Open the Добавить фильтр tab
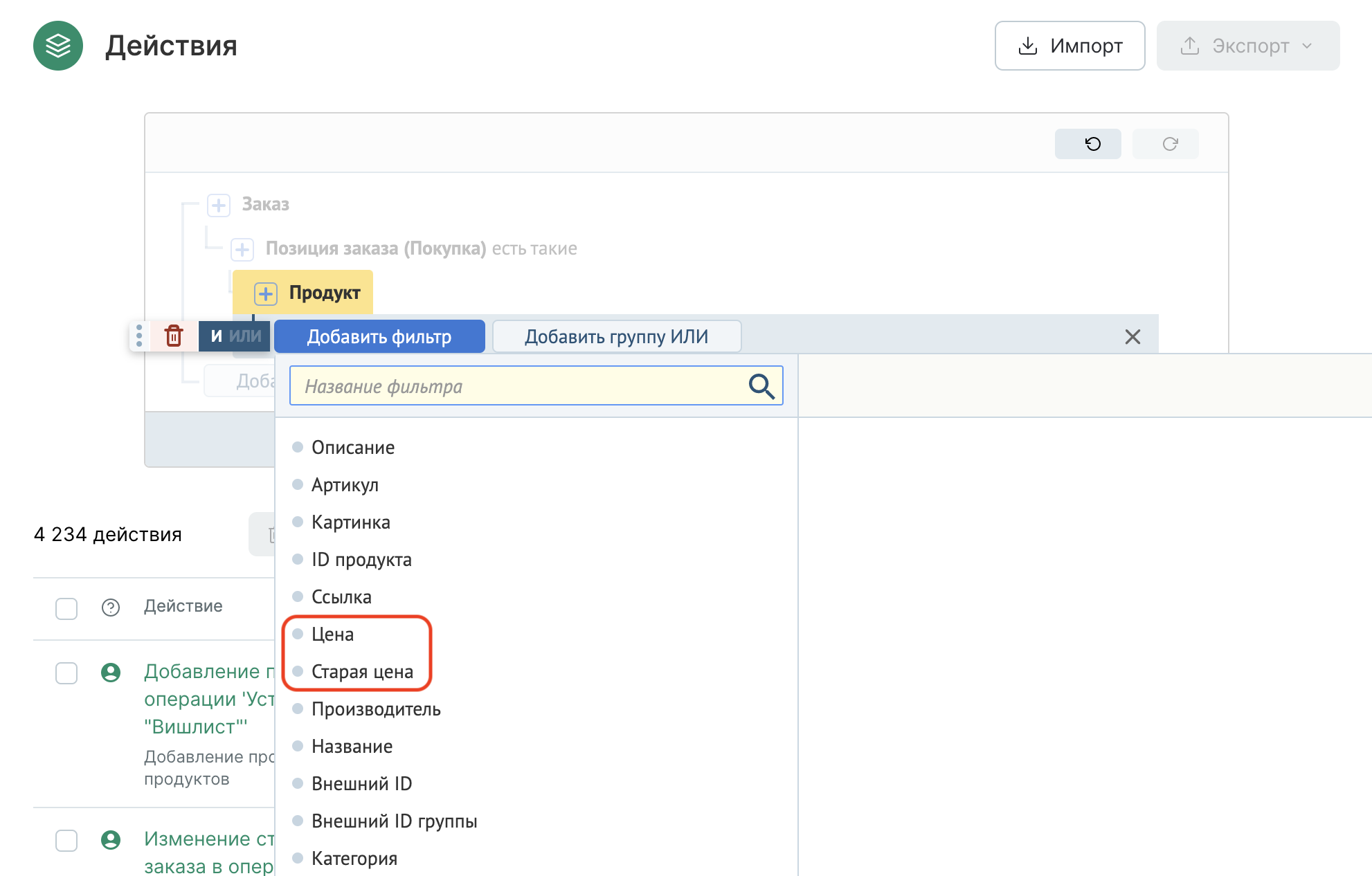 click(x=379, y=337)
